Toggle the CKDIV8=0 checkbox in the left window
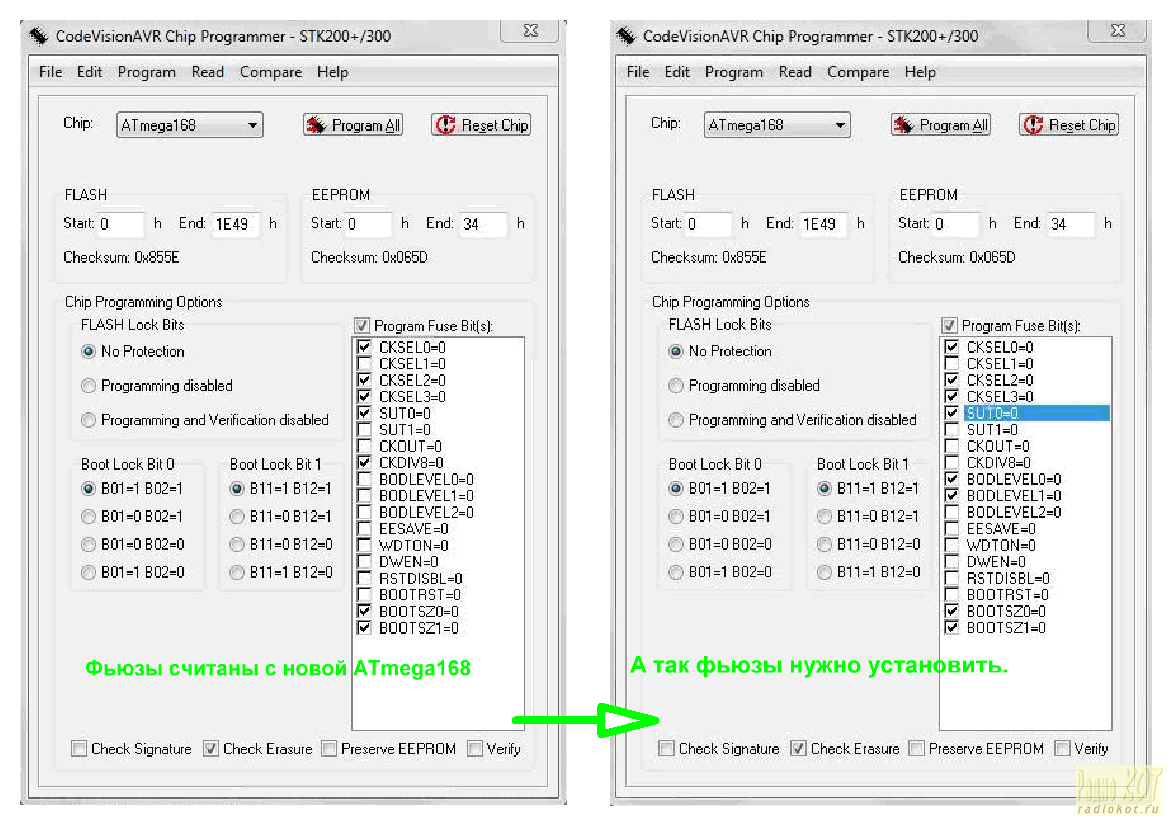 click(364, 462)
